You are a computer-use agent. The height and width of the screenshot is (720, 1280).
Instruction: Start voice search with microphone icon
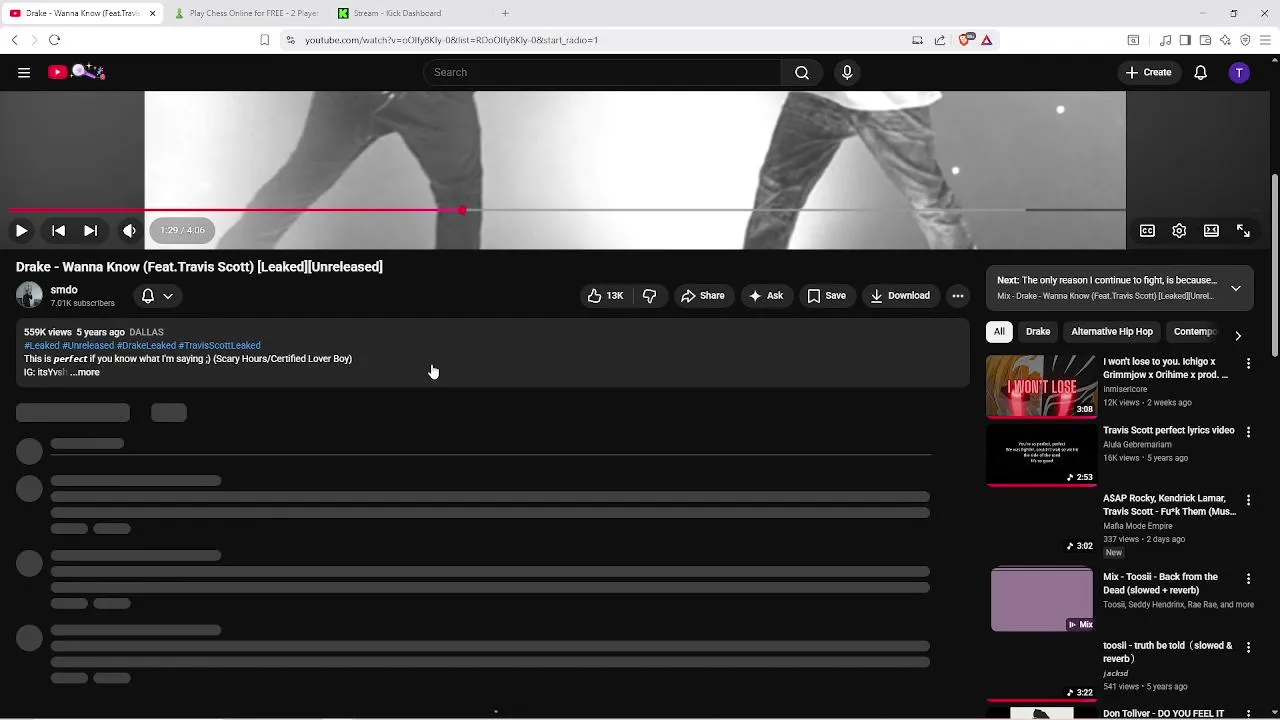pyautogui.click(x=847, y=72)
